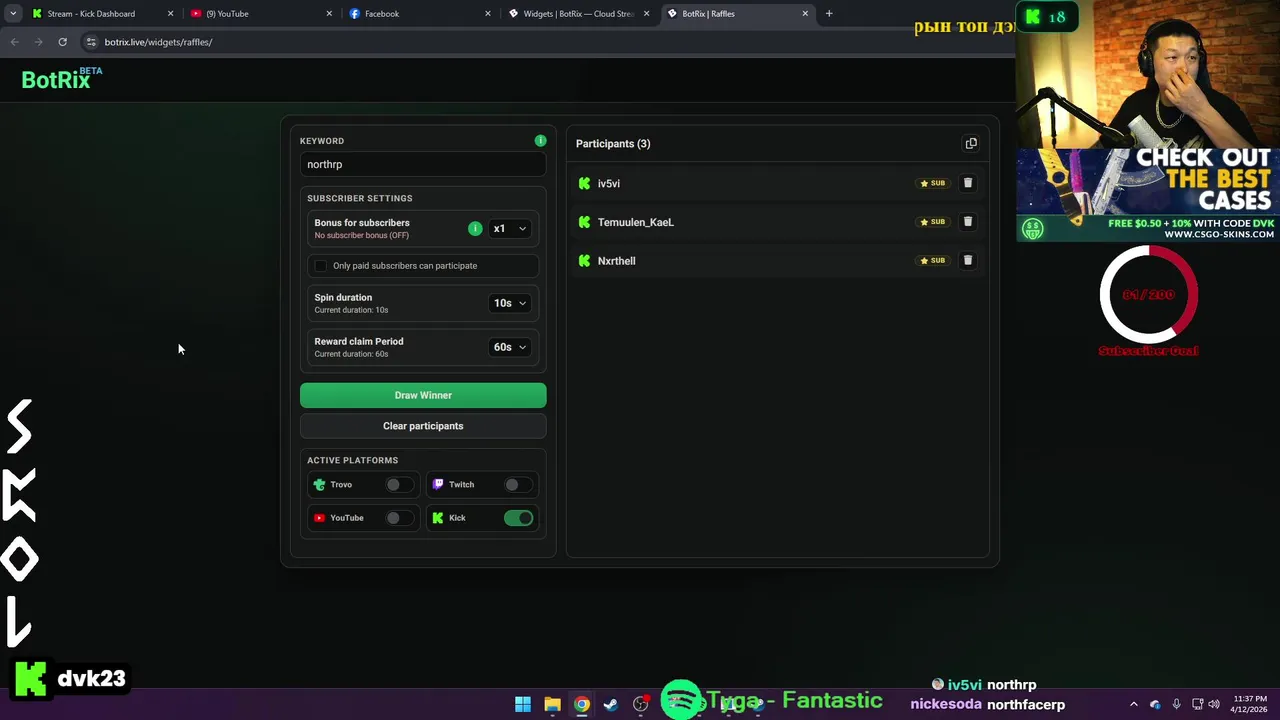Click the Draw Winner button
Viewport: 1280px width, 720px height.
[423, 395]
